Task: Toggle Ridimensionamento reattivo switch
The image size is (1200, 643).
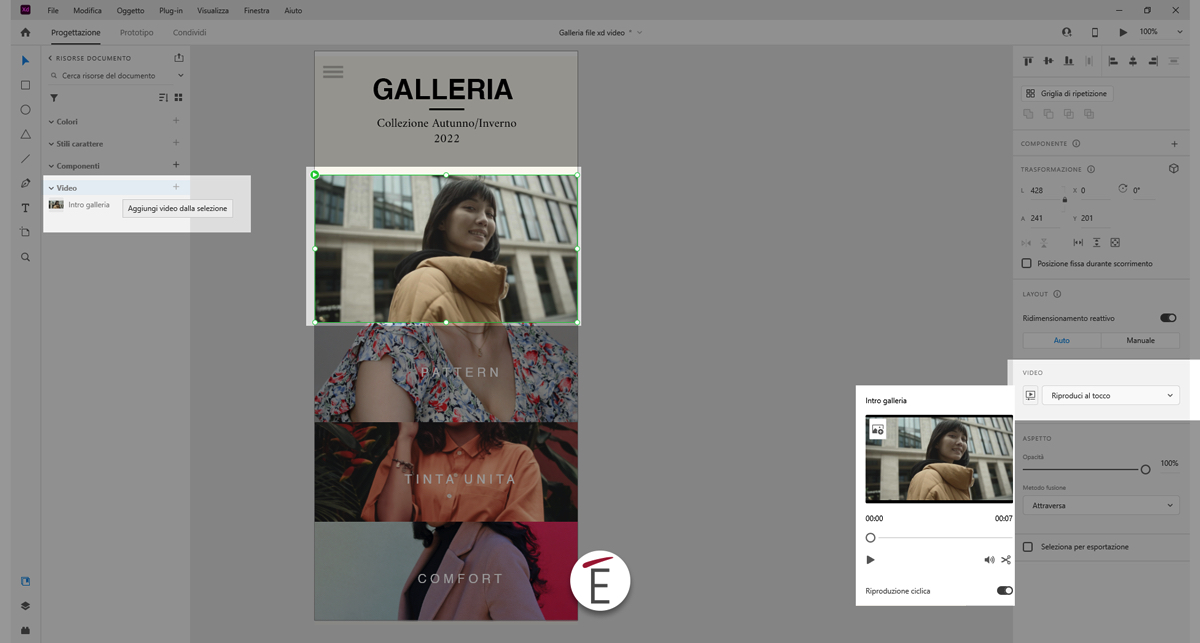Action: (1167, 318)
